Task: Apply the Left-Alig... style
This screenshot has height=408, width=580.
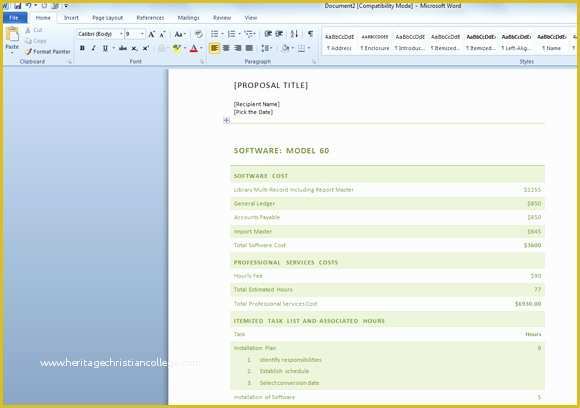Action: click(516, 42)
